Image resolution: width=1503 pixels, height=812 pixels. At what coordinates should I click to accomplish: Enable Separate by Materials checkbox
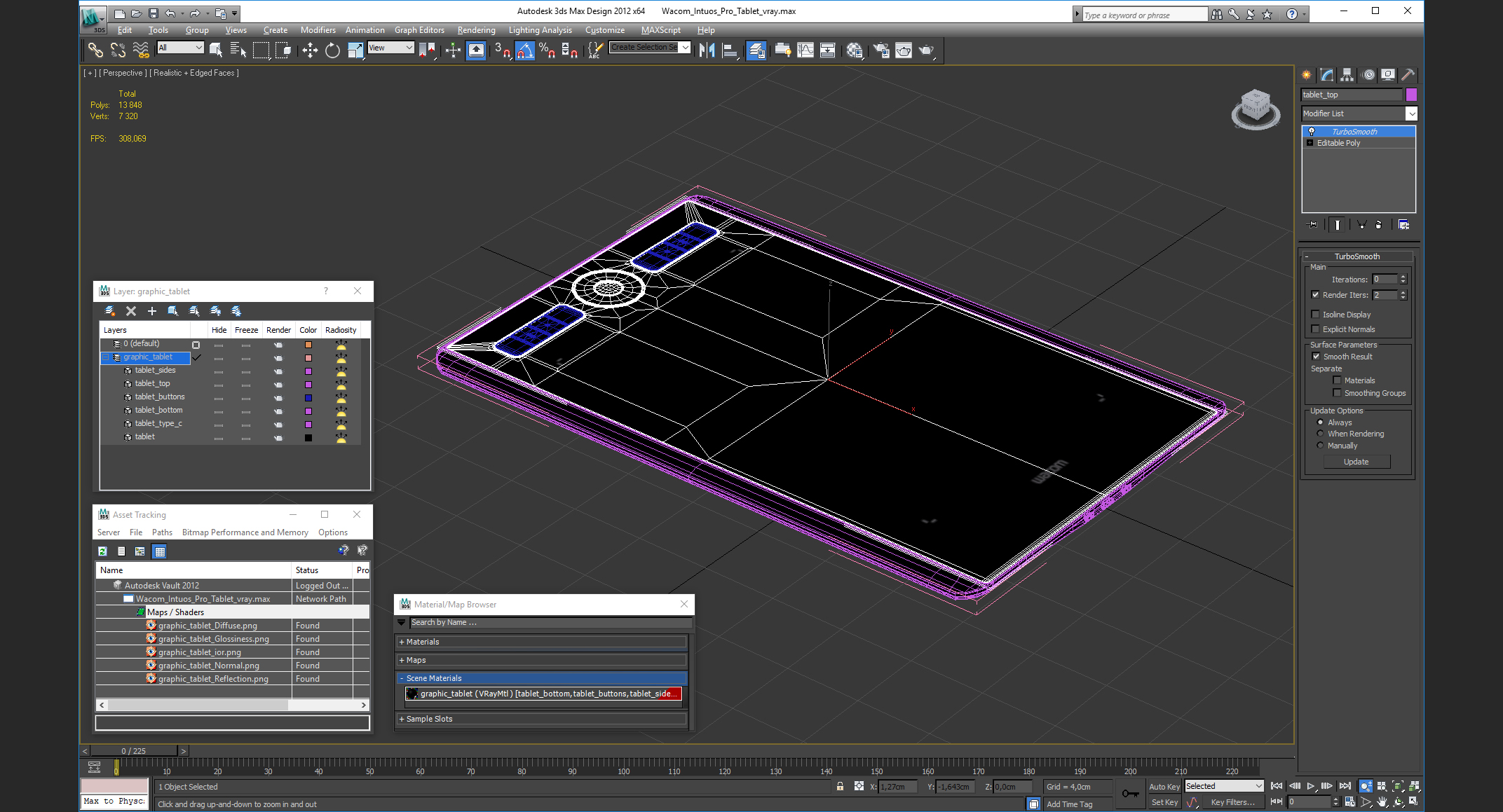(1337, 380)
